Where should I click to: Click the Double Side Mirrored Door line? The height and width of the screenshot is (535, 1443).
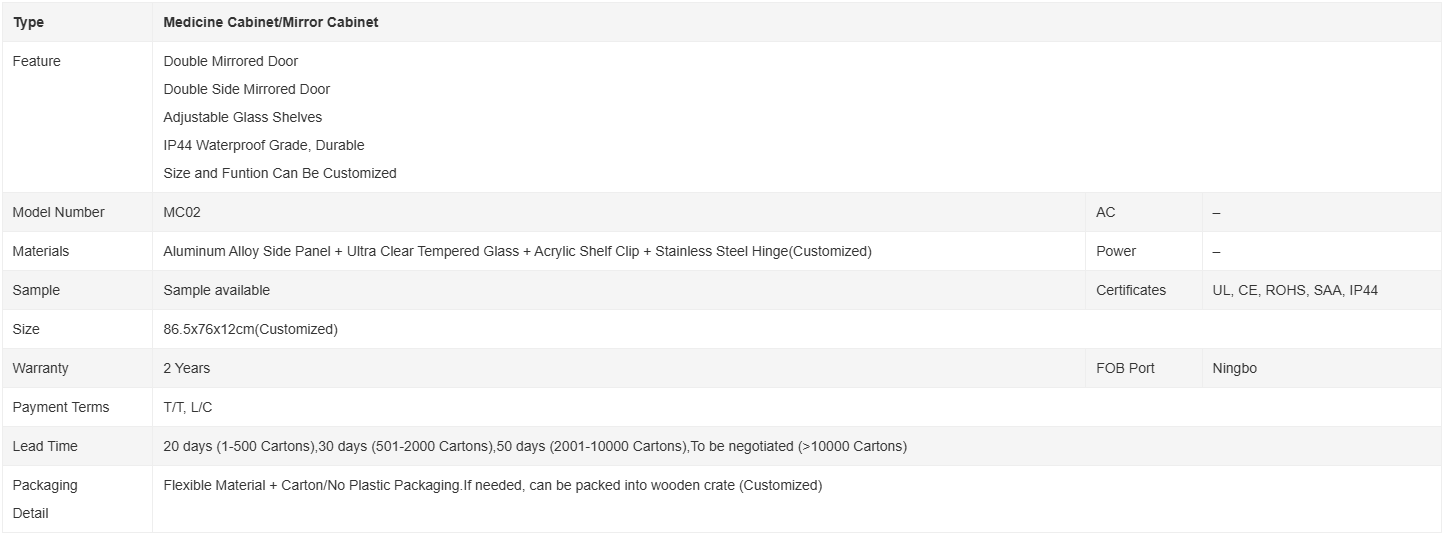247,89
